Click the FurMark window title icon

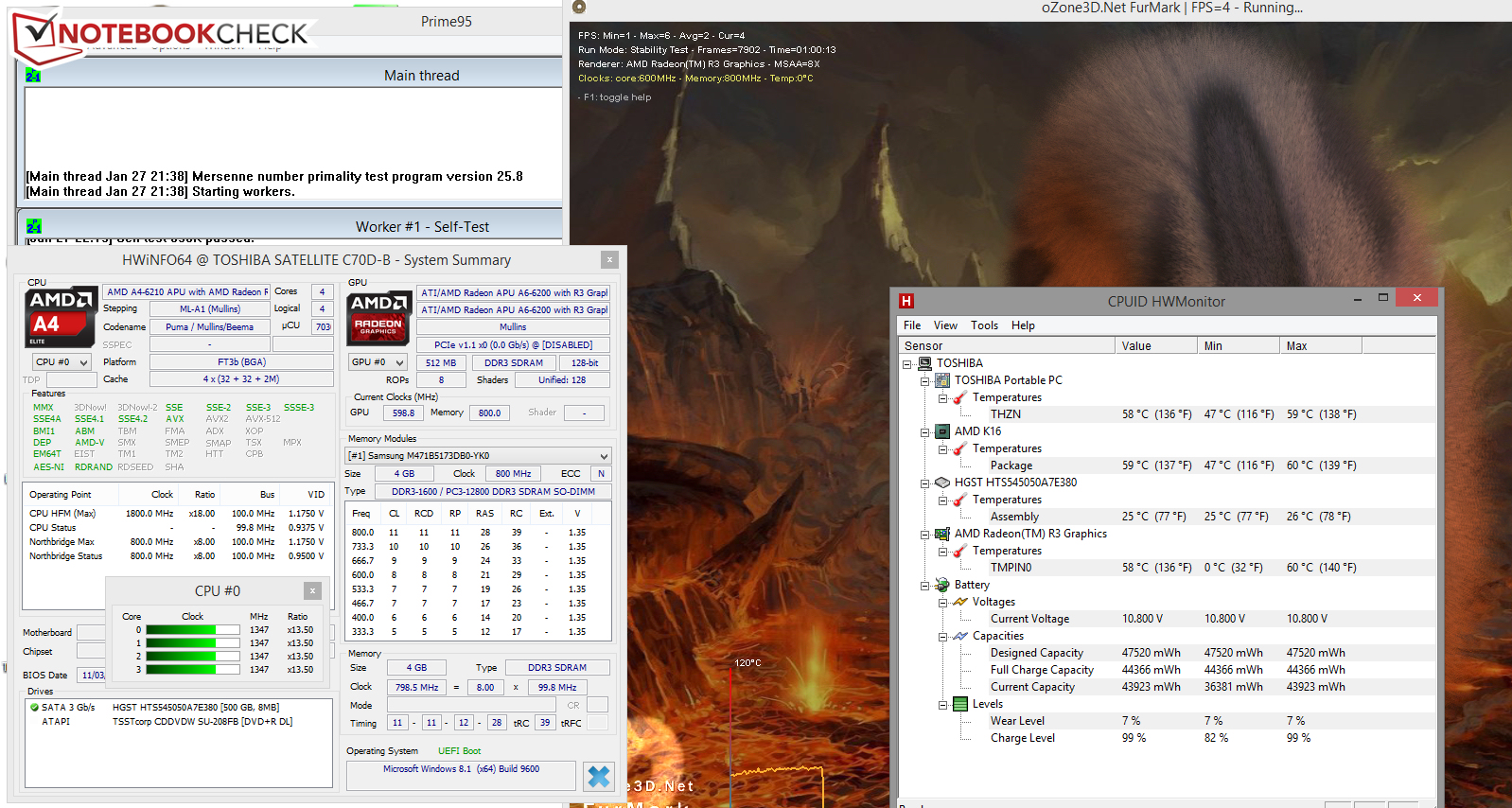coord(579,8)
